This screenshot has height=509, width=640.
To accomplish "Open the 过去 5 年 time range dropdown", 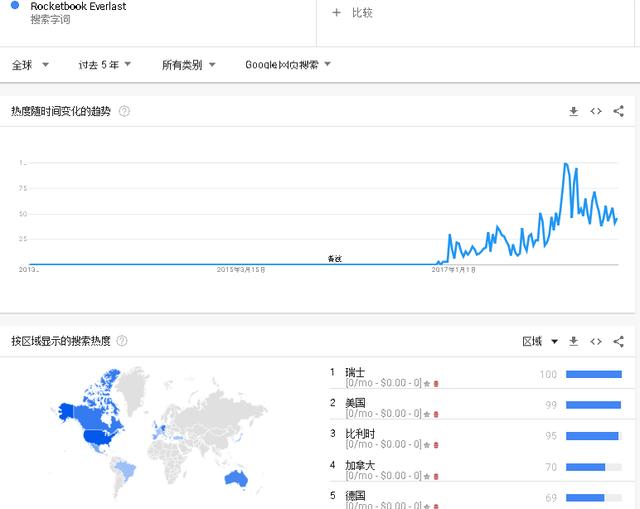I will point(104,64).
